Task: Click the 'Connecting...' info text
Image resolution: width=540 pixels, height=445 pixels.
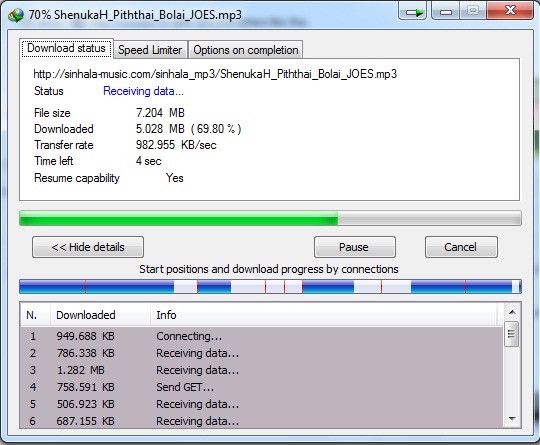Action: point(189,336)
